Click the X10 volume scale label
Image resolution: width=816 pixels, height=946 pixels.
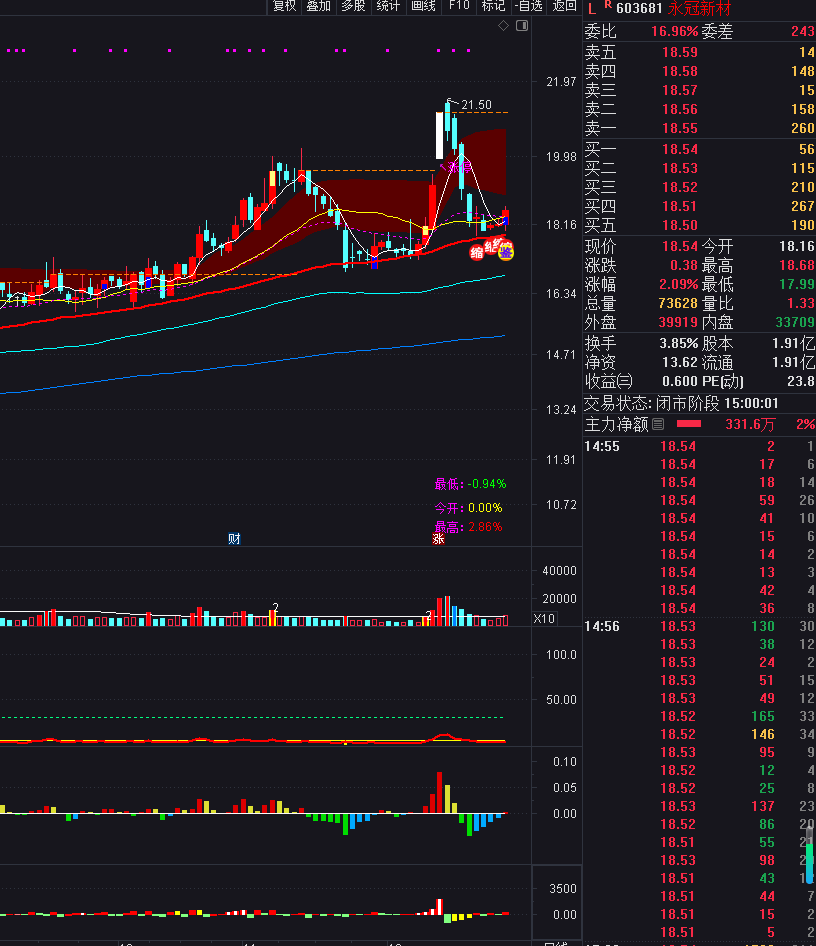pos(544,619)
